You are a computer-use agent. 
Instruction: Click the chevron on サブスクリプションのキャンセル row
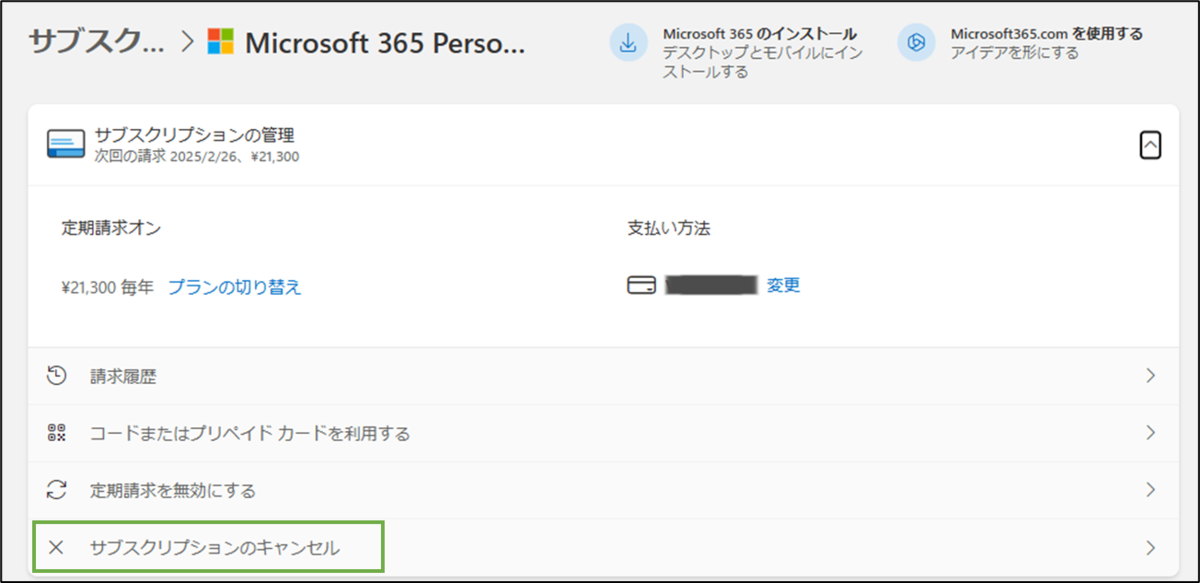(x=1151, y=547)
